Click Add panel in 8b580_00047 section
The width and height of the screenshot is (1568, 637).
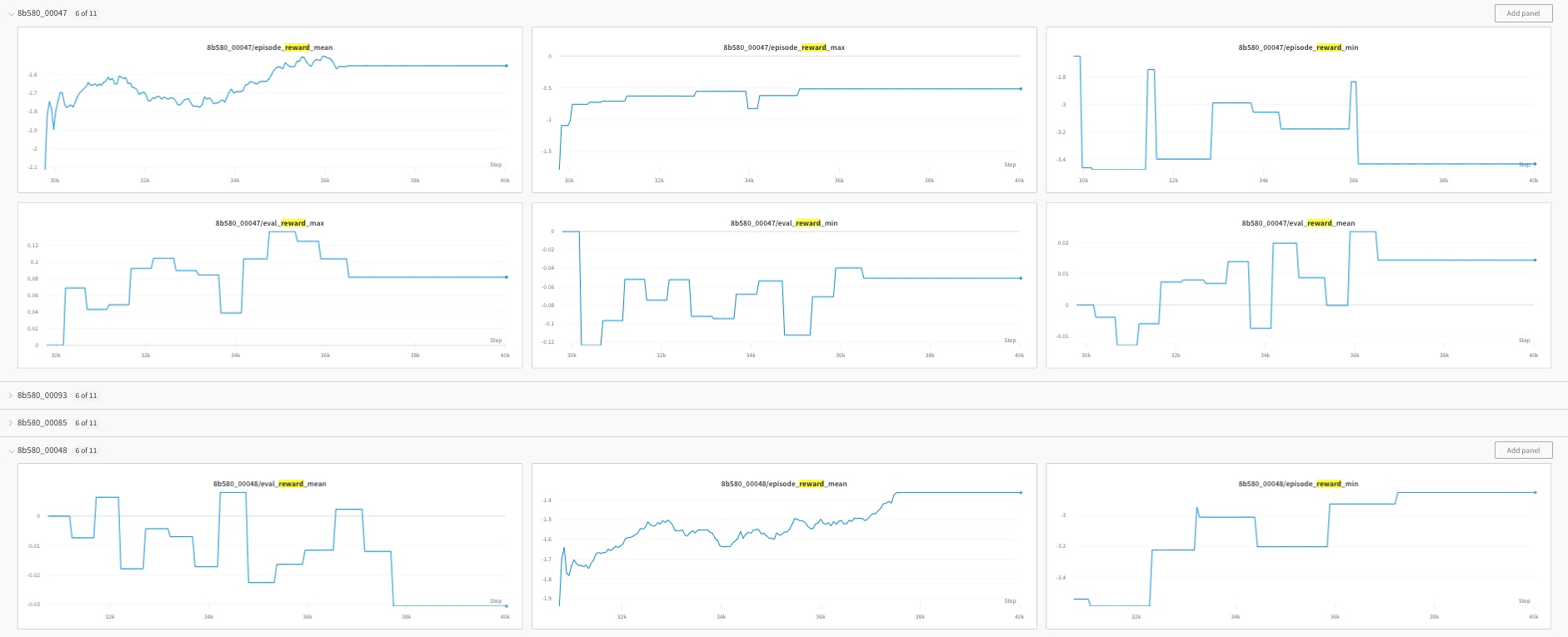(x=1522, y=13)
